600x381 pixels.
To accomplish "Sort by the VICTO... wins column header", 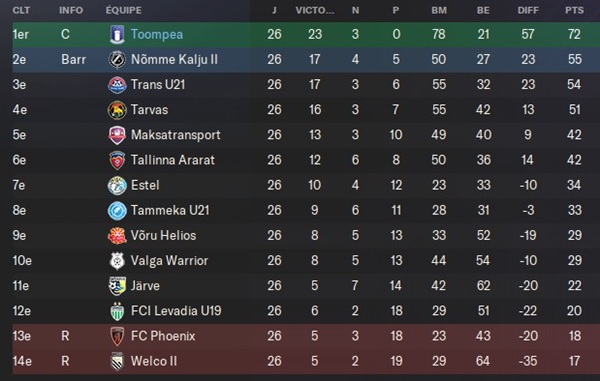I will (x=315, y=10).
